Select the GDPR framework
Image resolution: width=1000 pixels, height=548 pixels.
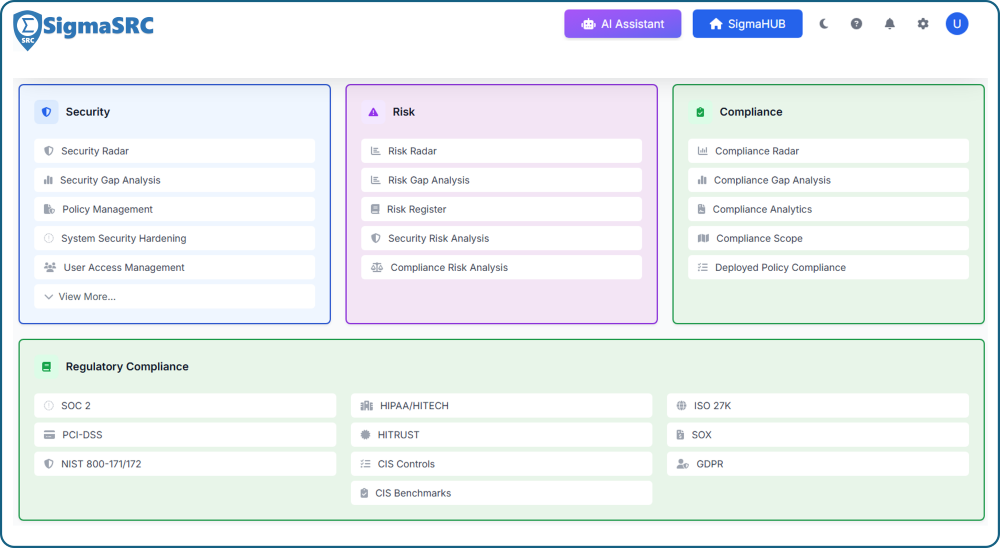coord(818,464)
